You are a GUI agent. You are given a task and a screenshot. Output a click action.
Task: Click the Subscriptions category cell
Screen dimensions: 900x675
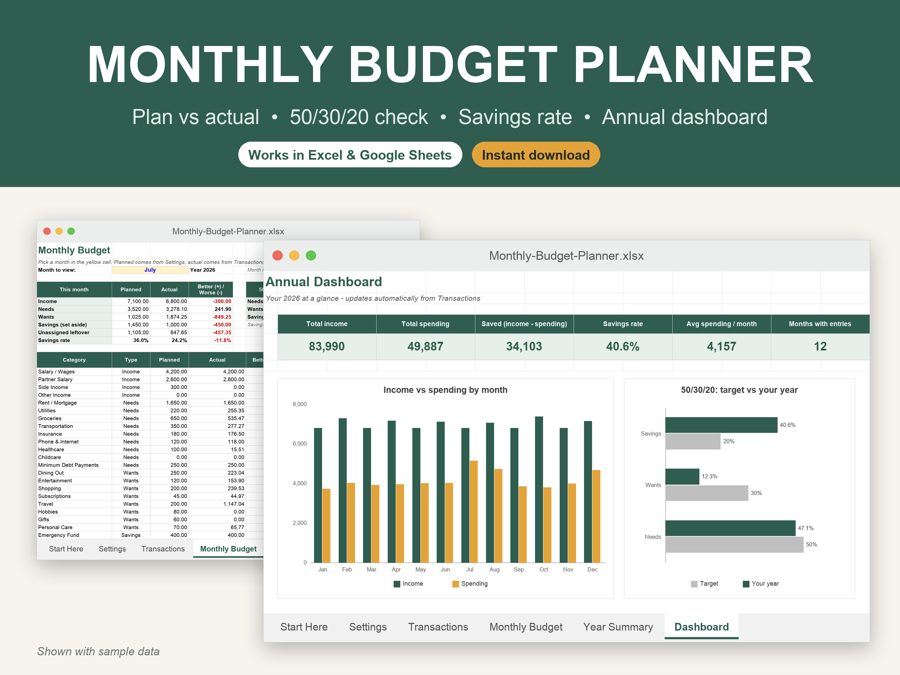point(74,496)
